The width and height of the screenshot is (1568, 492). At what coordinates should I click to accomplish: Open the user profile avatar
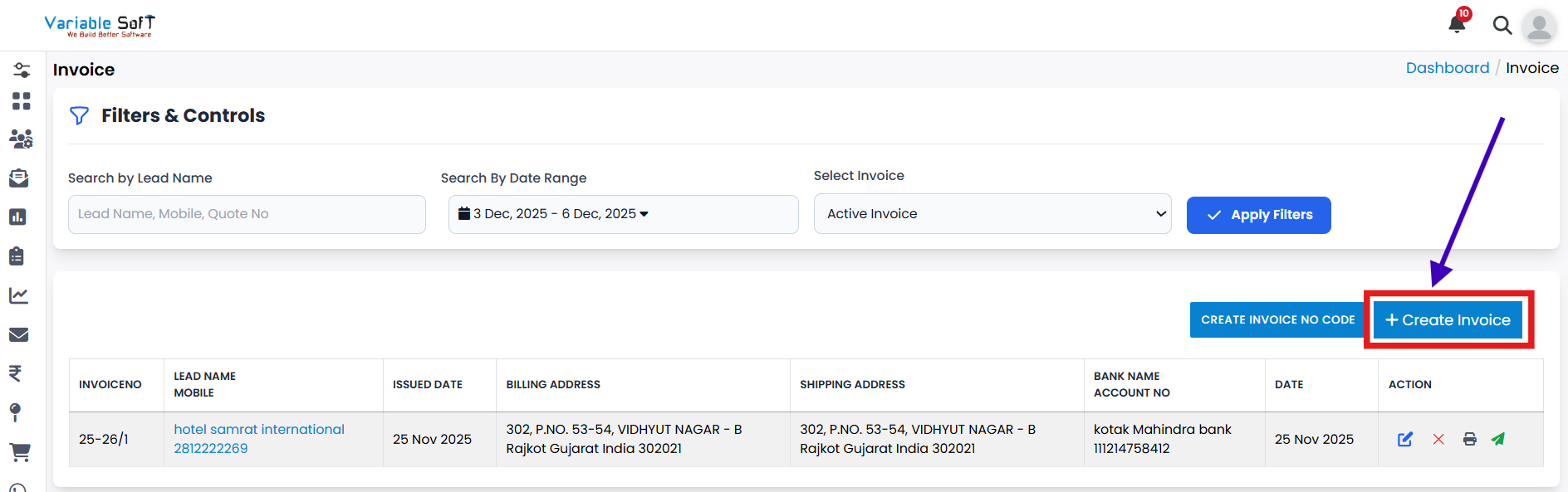tap(1539, 27)
